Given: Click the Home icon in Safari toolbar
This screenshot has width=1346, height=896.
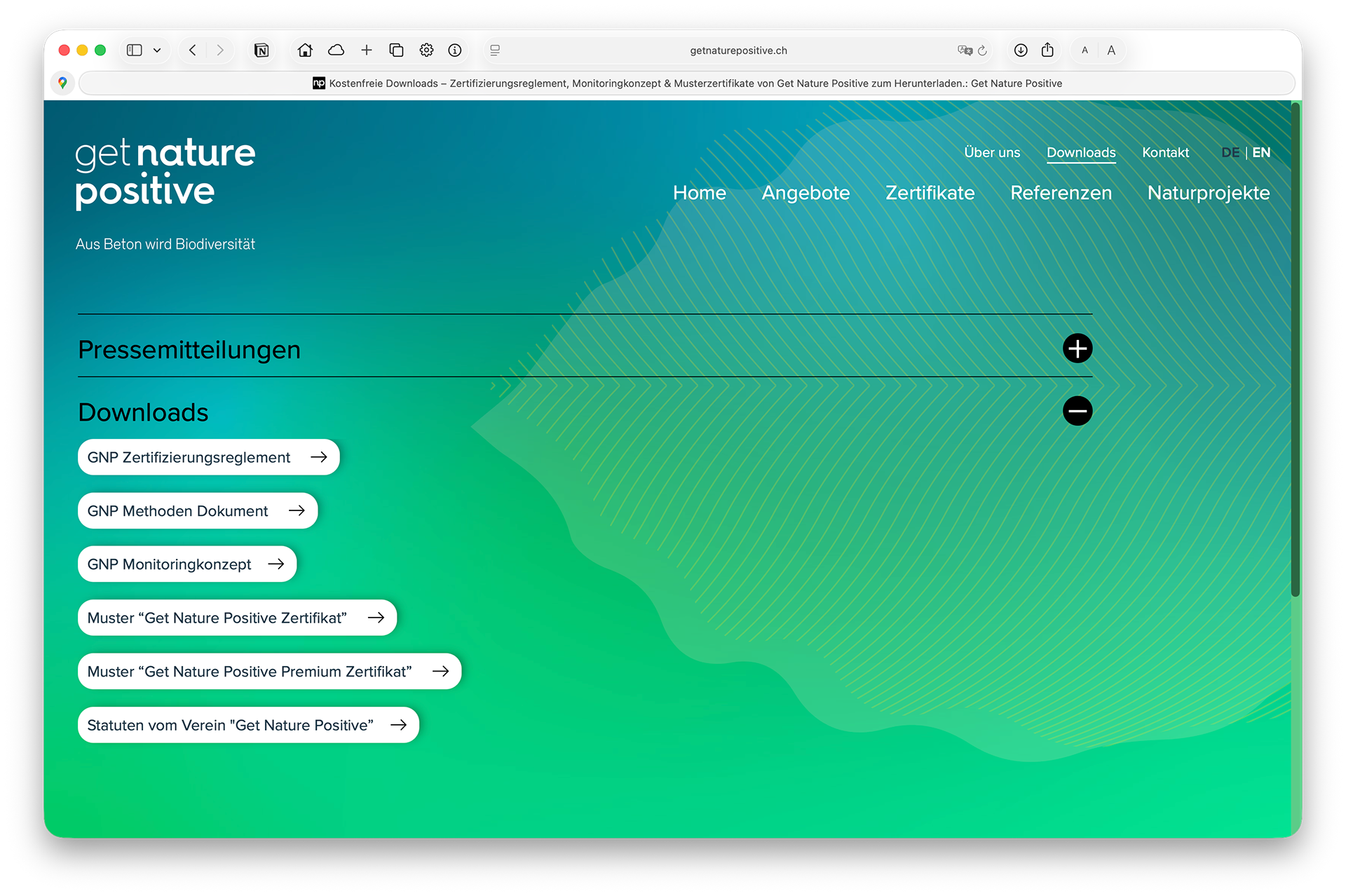Looking at the screenshot, I should (305, 50).
